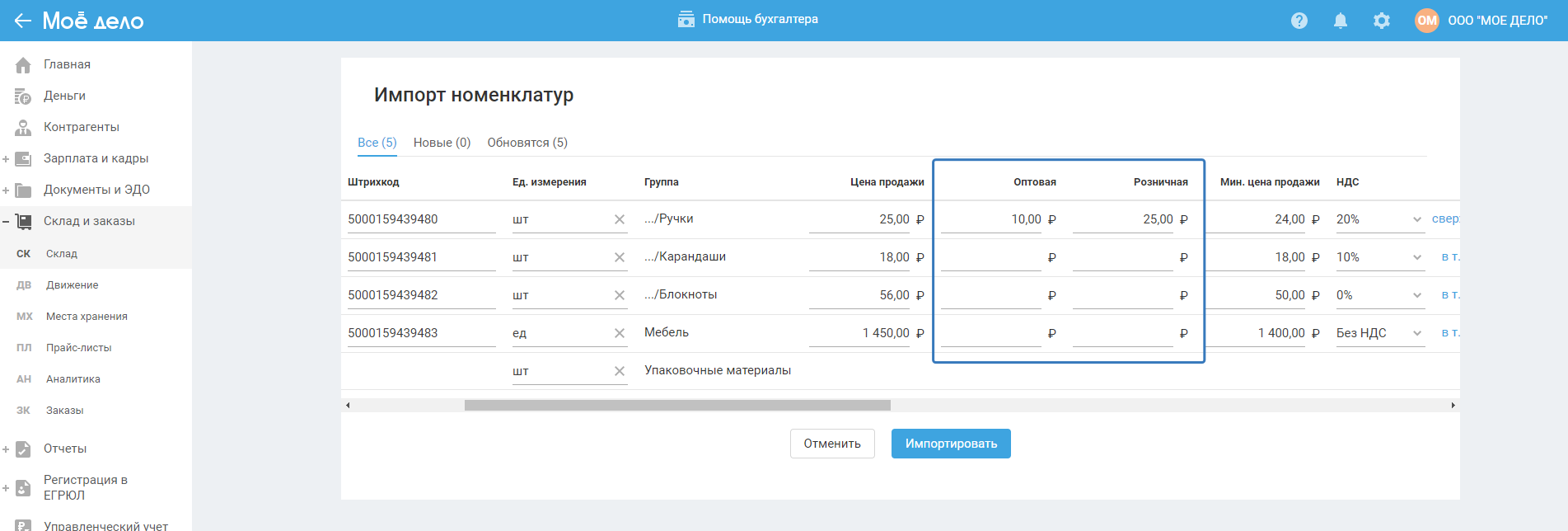This screenshot has height=531, width=1568.
Task: Go to Главная home icon
Action: (23, 64)
